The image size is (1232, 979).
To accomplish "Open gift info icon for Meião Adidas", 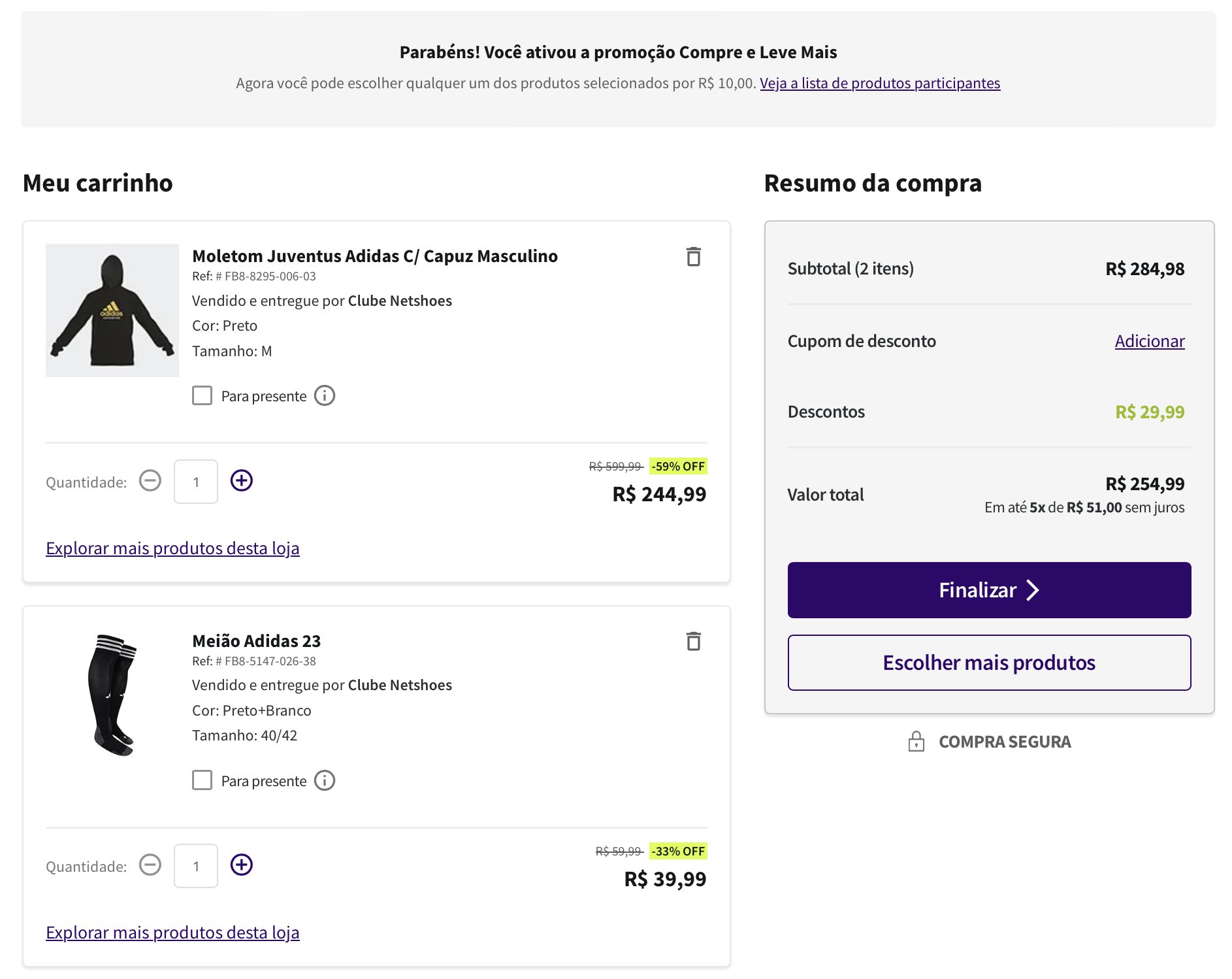I will point(325,780).
